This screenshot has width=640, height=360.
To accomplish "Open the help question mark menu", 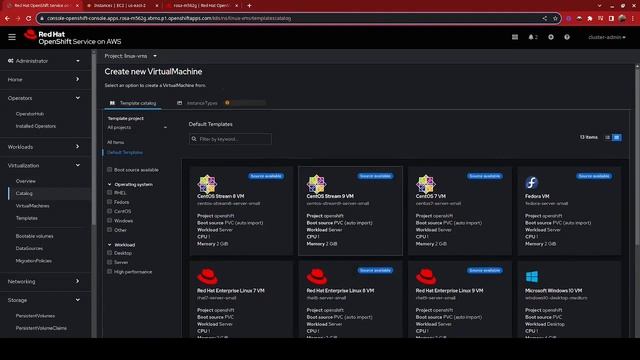I will 567,37.
